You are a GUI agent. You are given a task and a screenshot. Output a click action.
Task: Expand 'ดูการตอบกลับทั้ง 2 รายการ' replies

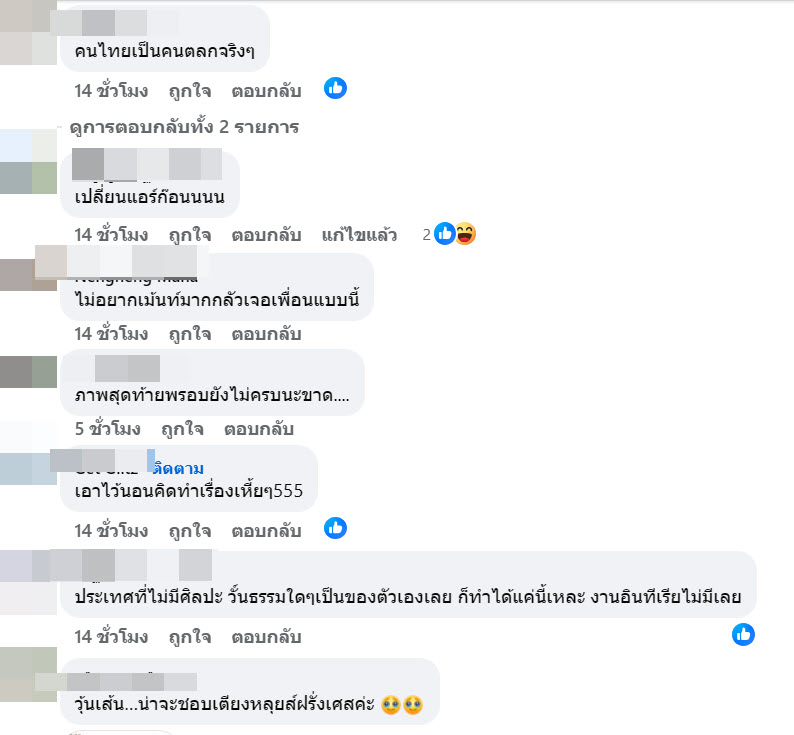coord(184,127)
